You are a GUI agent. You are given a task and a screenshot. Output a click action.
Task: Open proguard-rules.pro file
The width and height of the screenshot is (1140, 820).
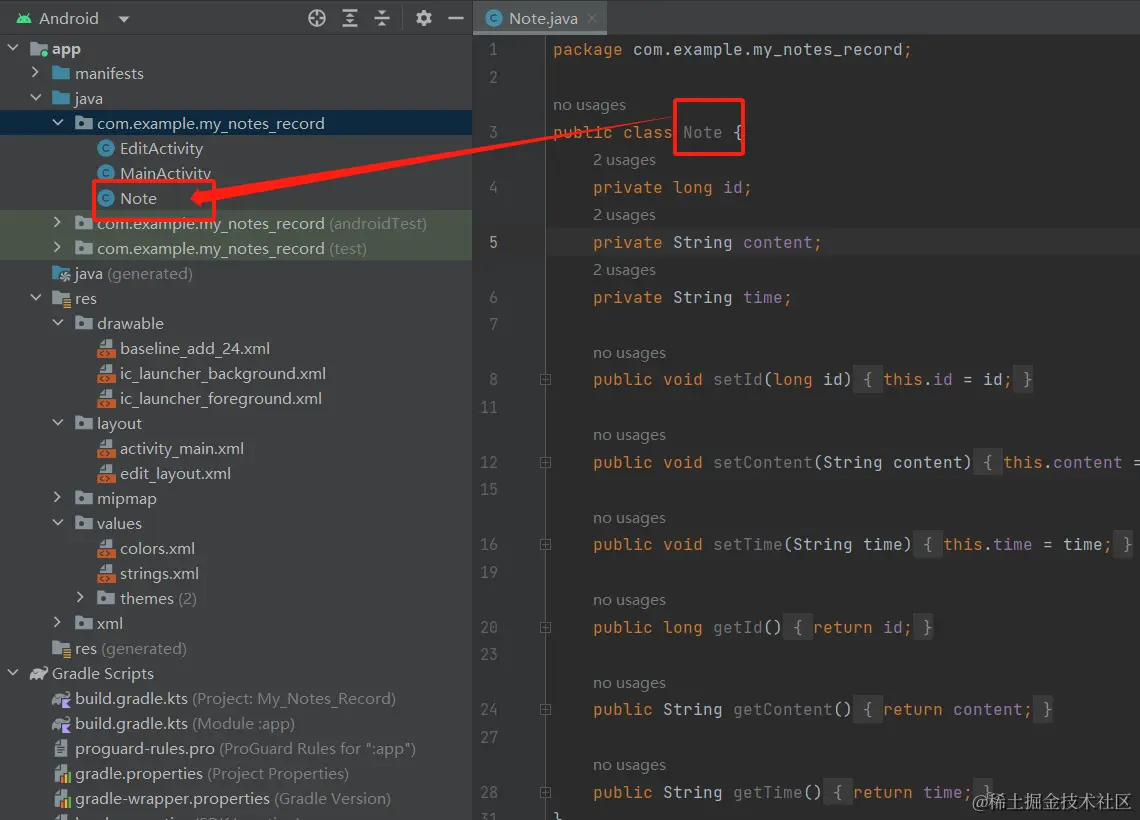(x=245, y=748)
